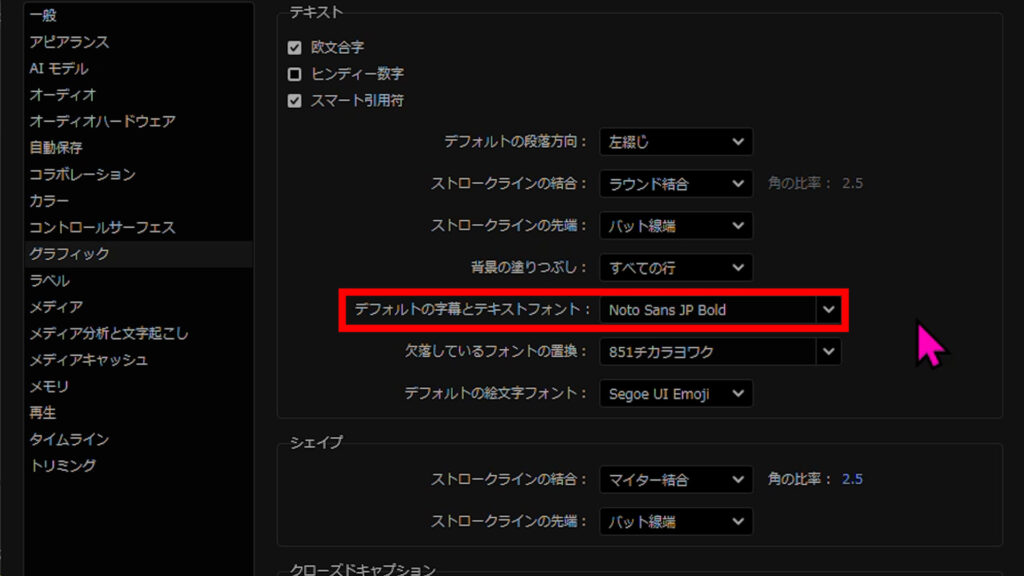1024x576 pixels.
Task: Open the Segoe UI Emoji dropdown
Action: (x=676, y=394)
